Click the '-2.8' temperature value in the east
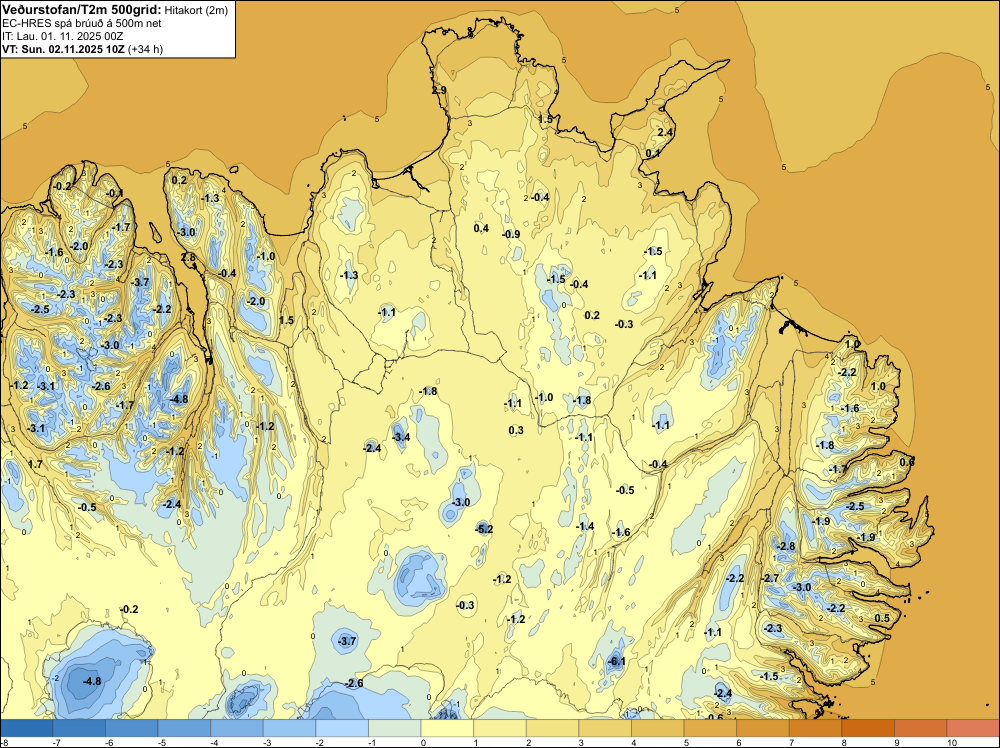The width and height of the screenshot is (1000, 748). click(x=787, y=546)
